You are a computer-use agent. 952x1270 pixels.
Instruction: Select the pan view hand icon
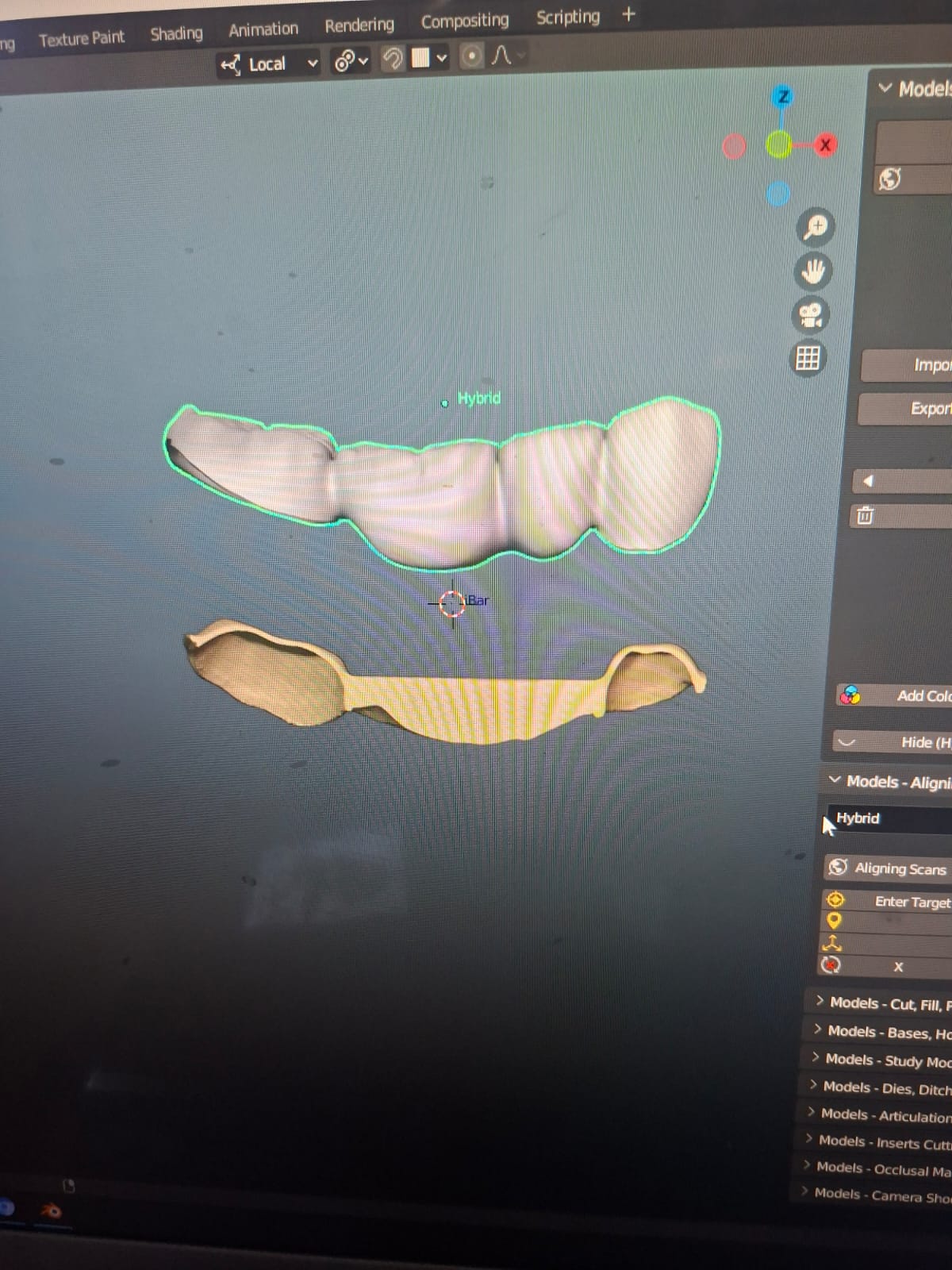pos(812,272)
